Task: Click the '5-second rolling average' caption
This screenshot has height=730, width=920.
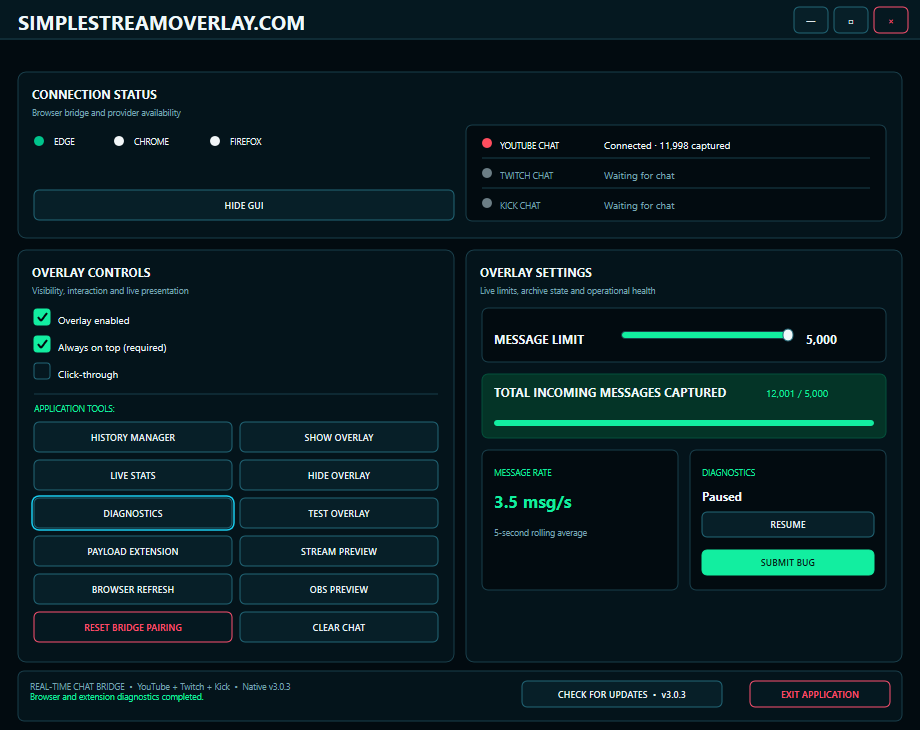Action: coord(540,533)
